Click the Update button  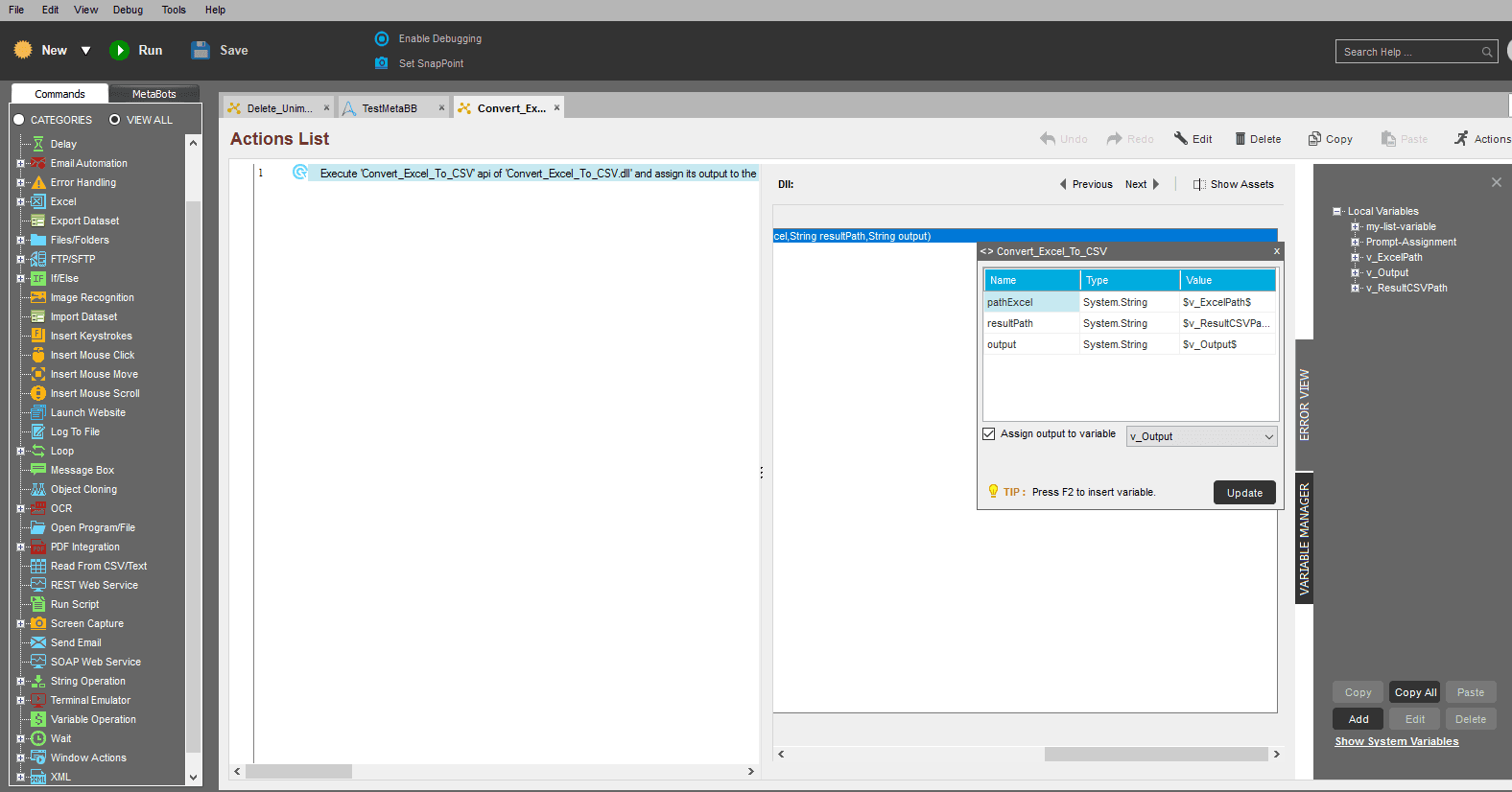coord(1244,493)
